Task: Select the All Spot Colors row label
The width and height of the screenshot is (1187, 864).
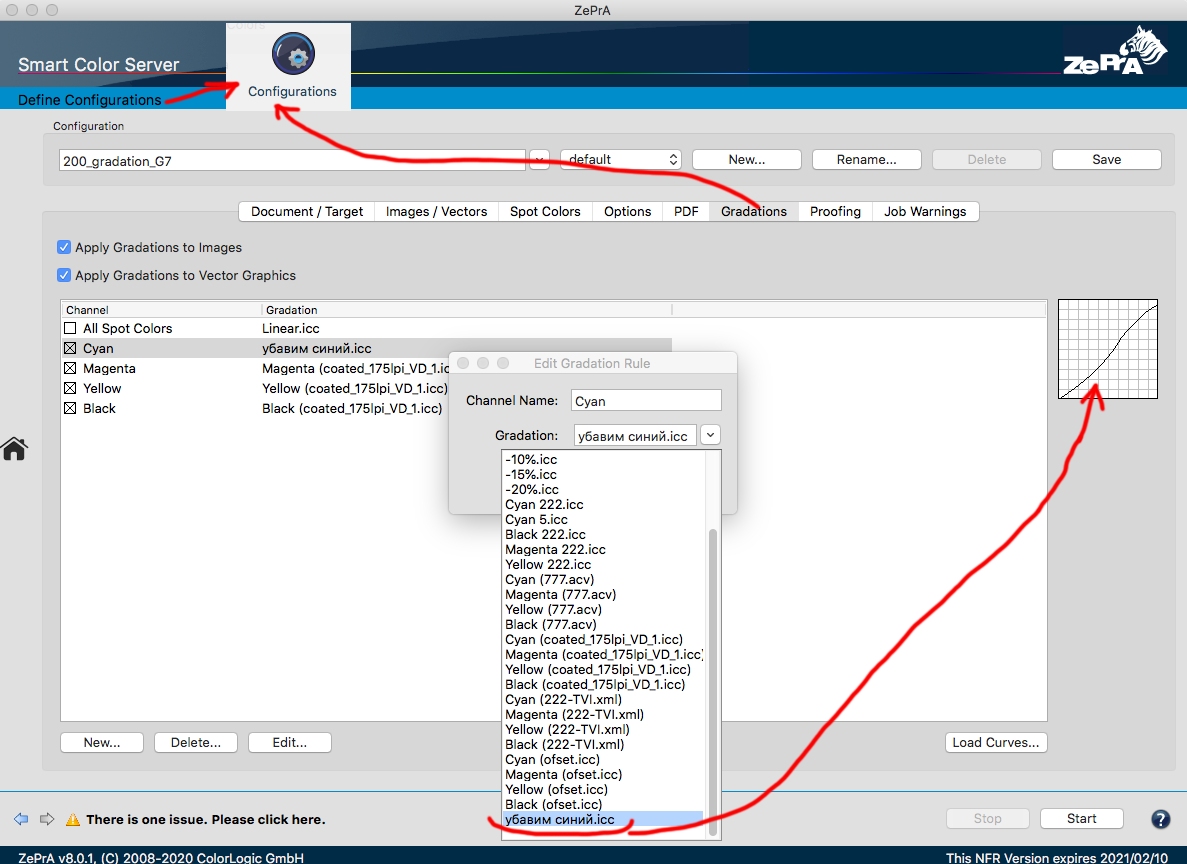Action: click(128, 329)
